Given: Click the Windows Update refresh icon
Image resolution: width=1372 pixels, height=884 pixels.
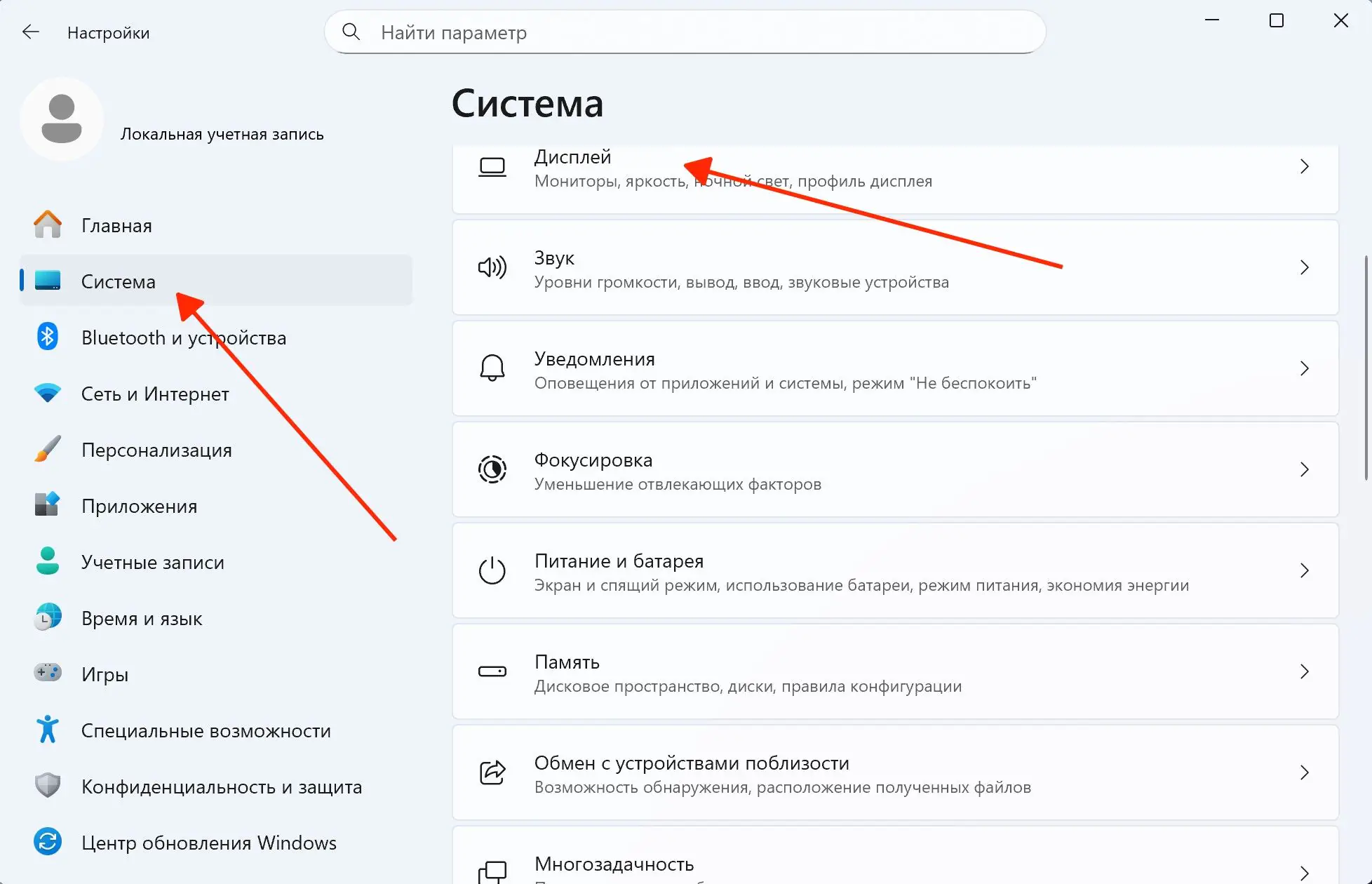Looking at the screenshot, I should [48, 842].
